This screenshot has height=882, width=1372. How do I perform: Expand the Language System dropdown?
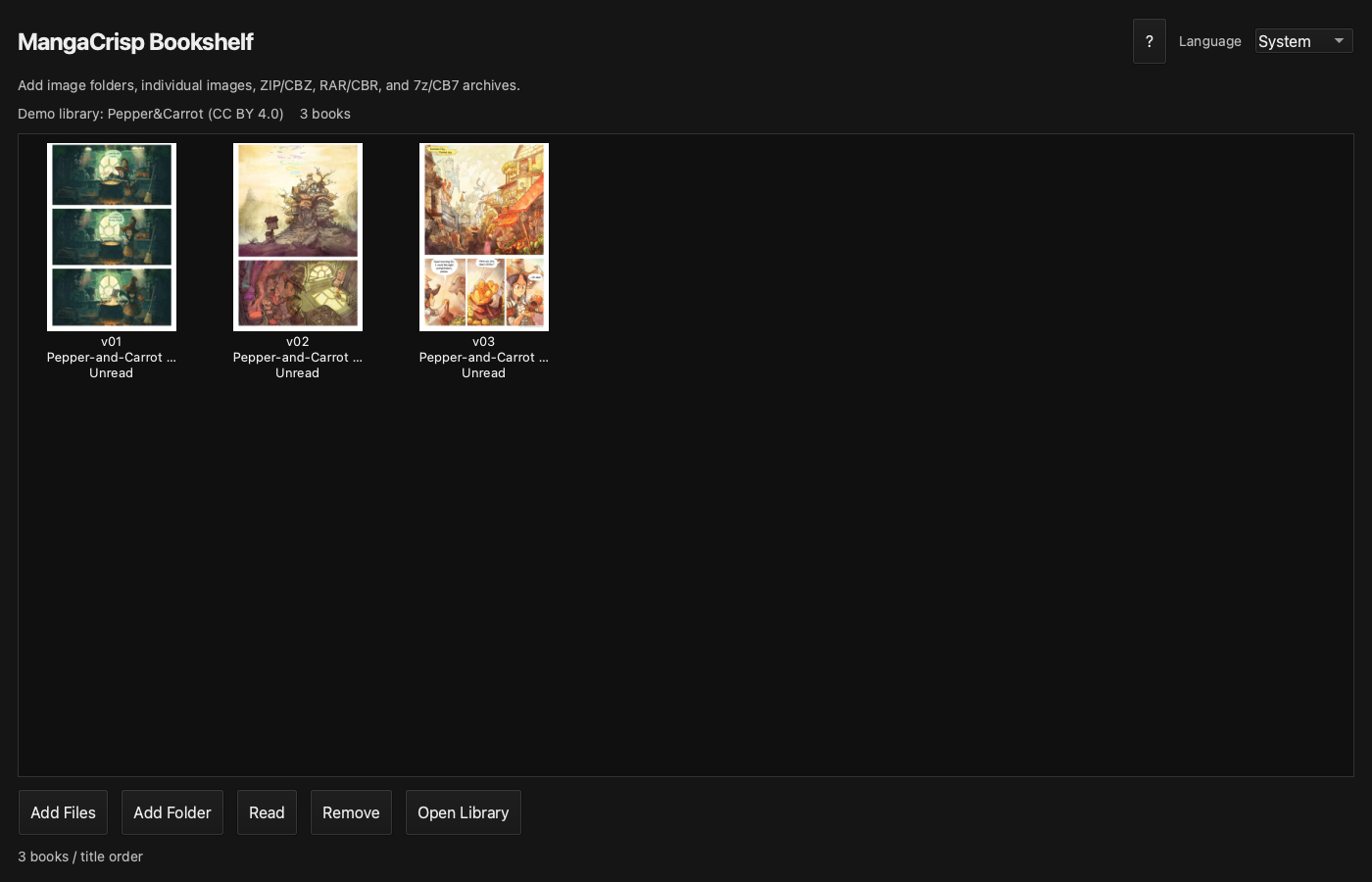[x=1303, y=41]
